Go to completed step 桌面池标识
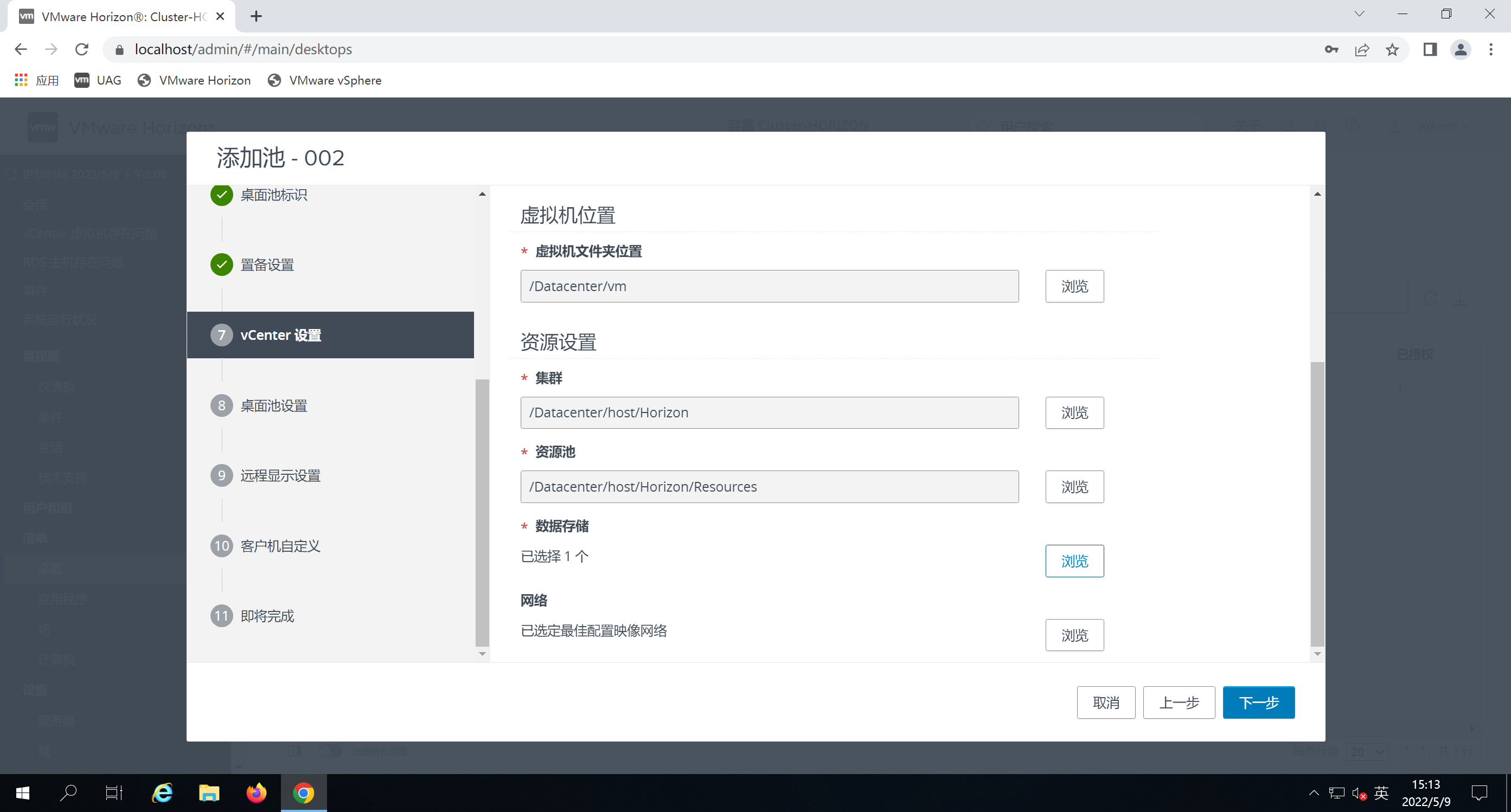1511x812 pixels. [274, 195]
